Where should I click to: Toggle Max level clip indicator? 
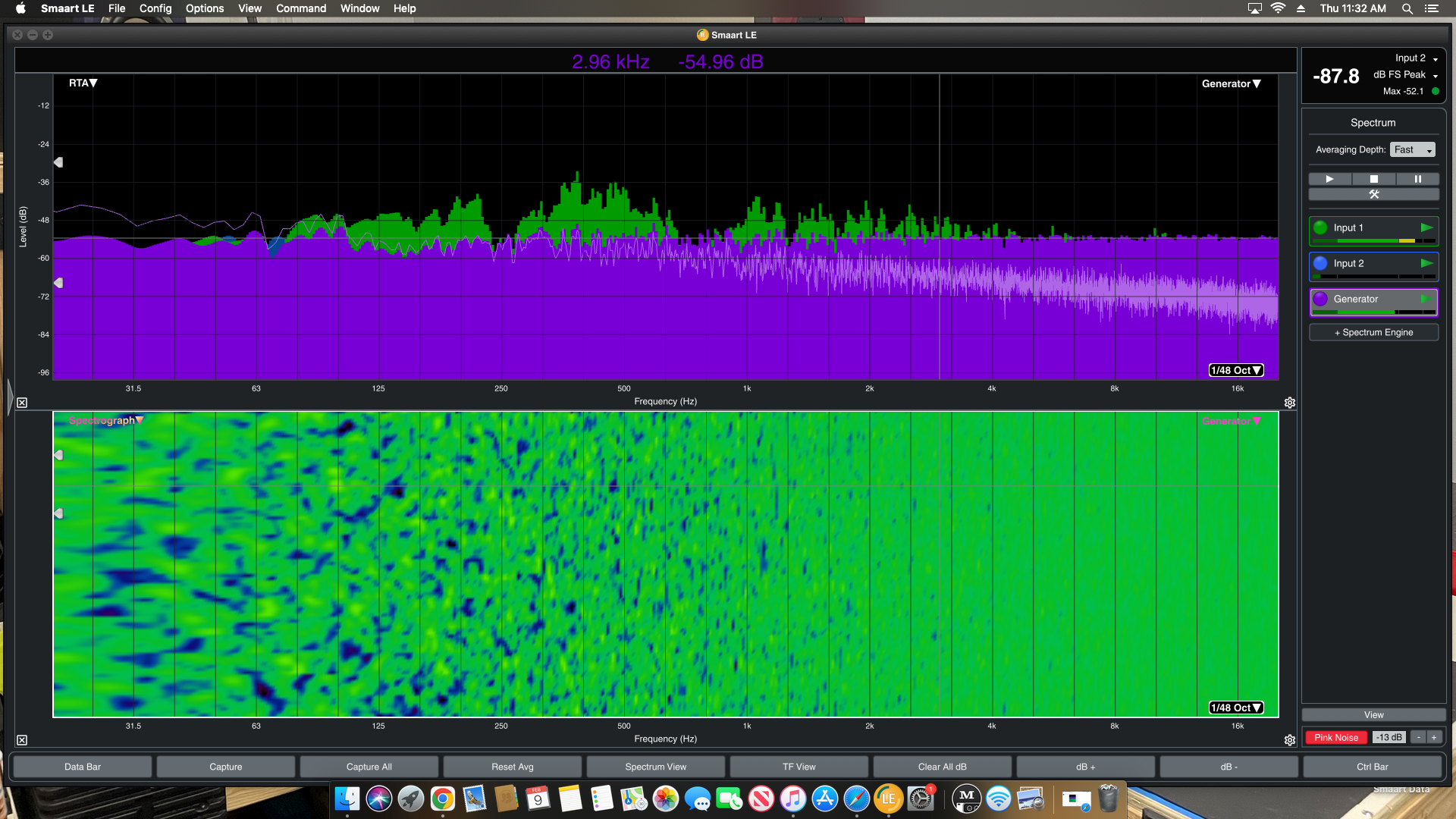1435,91
